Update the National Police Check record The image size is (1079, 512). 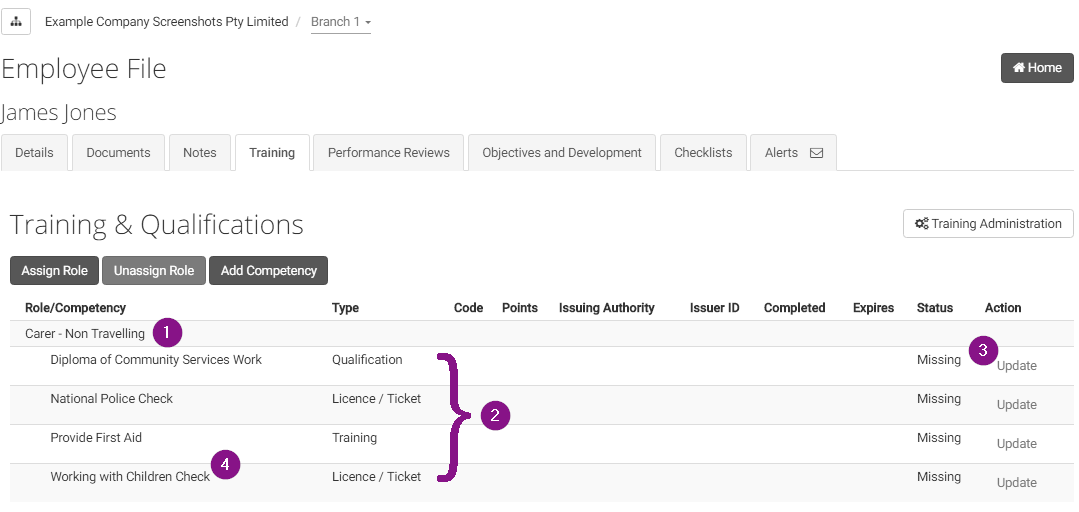click(x=1016, y=405)
